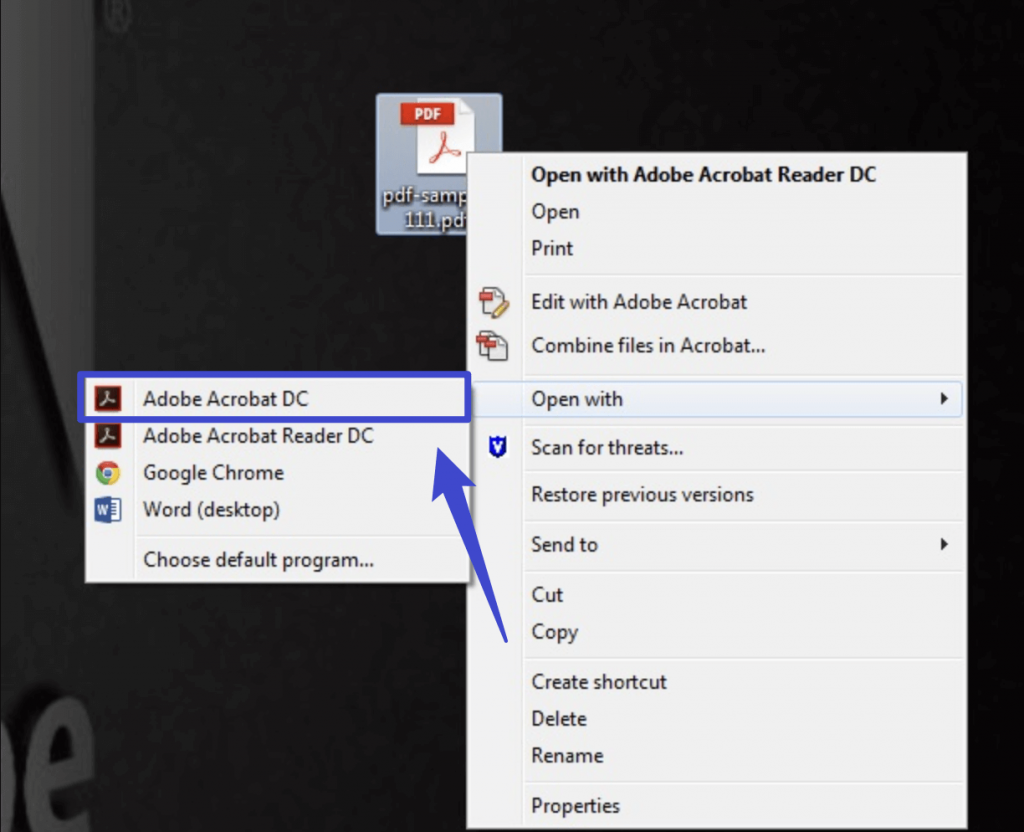Expand the Send to submenu arrow
Image resolution: width=1024 pixels, height=832 pixels.
[x=944, y=544]
